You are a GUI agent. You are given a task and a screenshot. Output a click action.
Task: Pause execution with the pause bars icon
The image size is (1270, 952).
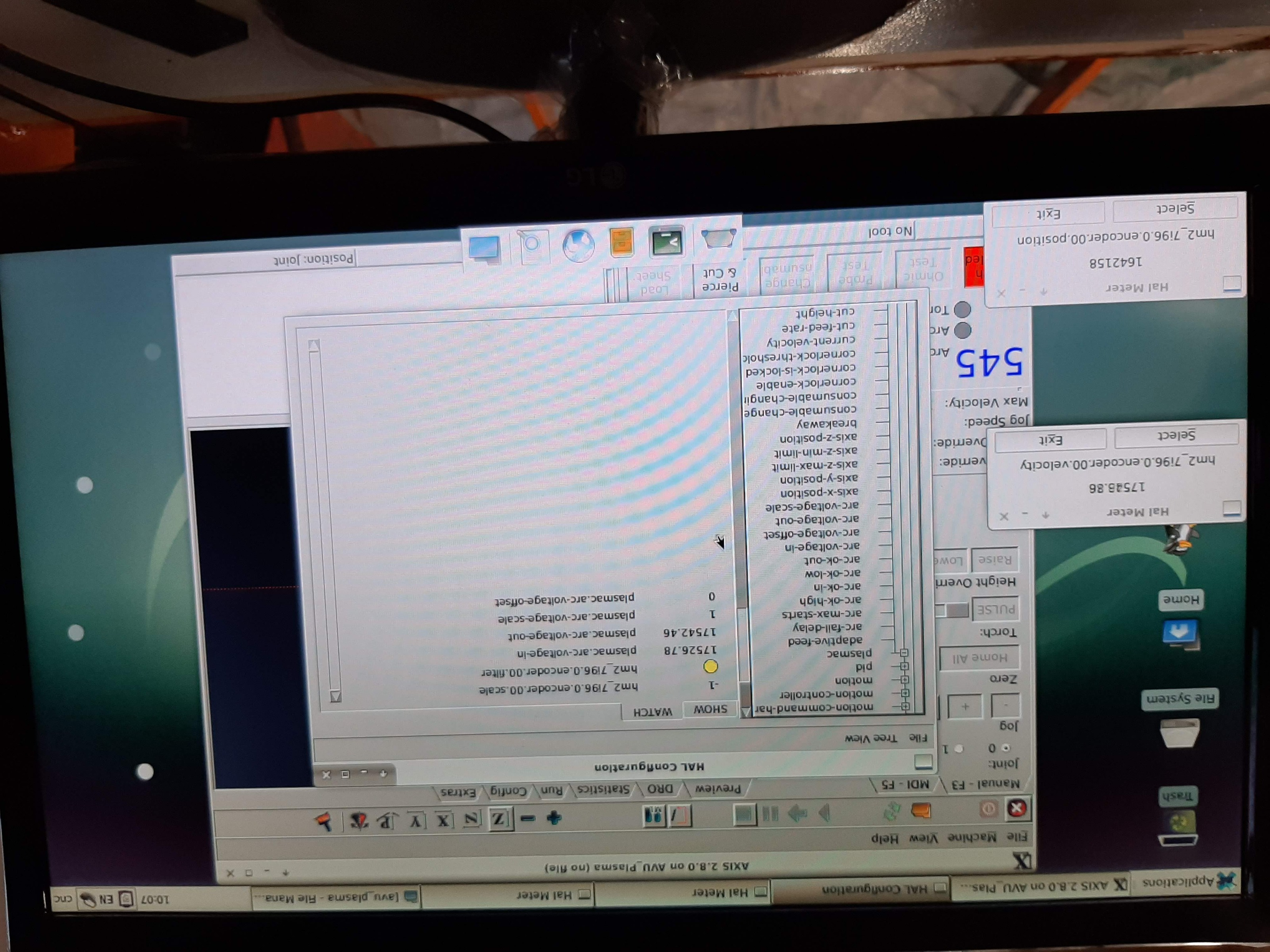point(770,813)
